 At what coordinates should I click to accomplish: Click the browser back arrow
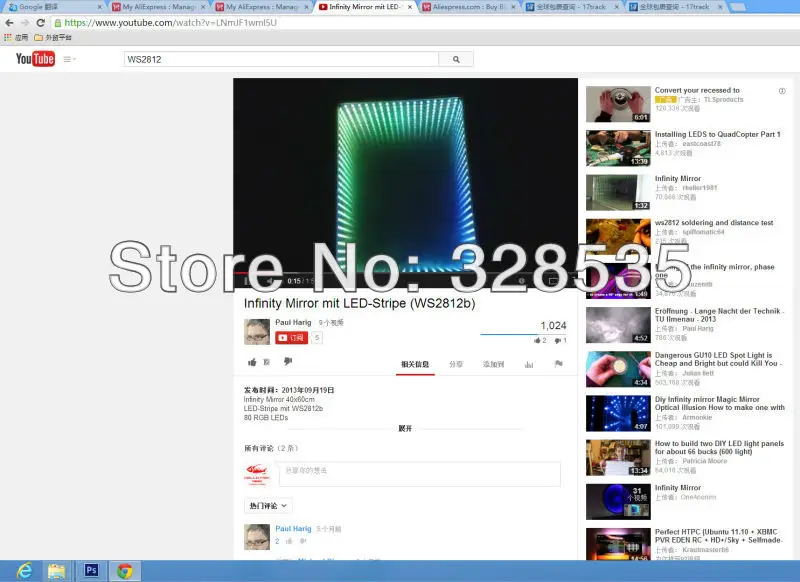click(x=9, y=23)
